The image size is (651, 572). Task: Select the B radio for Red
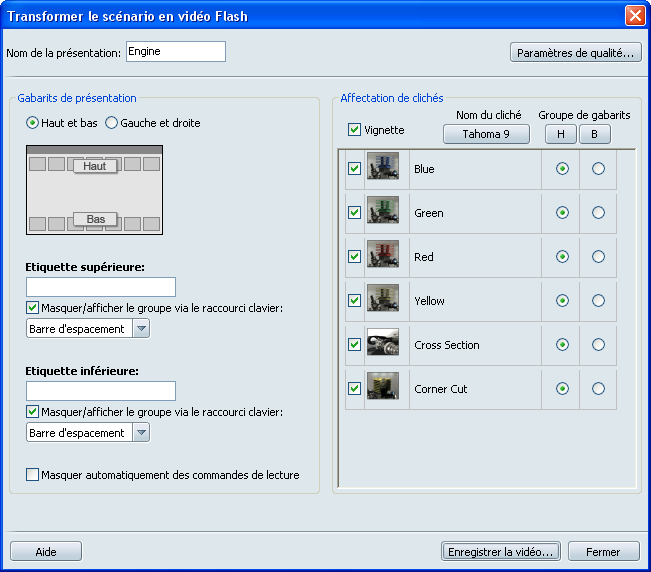point(598,257)
